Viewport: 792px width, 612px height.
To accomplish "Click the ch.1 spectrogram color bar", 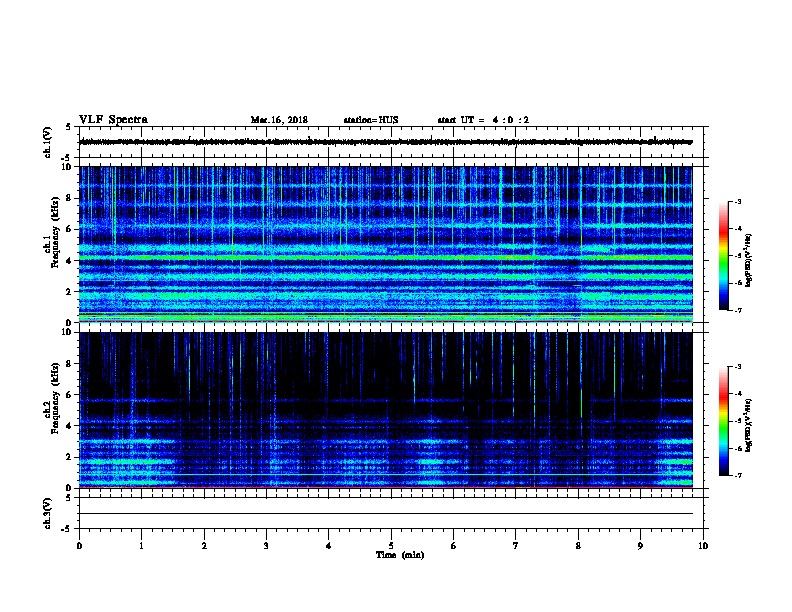I will 723,256.
